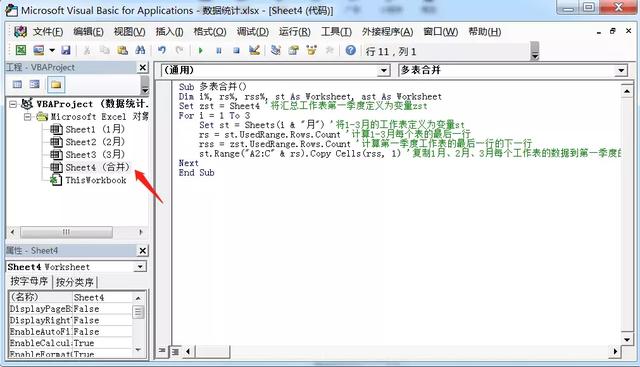Click the DisplayPageBreaks False value

tap(102, 309)
